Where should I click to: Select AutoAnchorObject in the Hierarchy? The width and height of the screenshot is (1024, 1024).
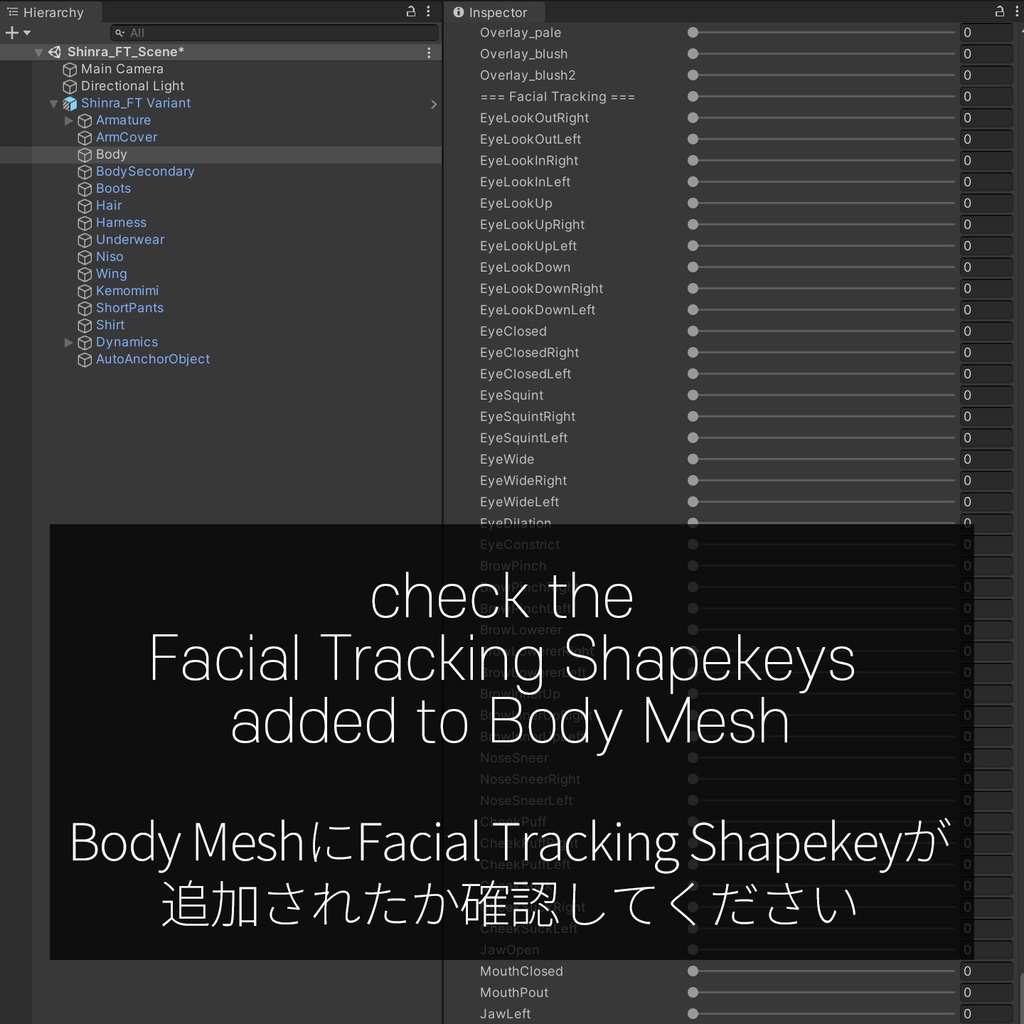[x=153, y=359]
